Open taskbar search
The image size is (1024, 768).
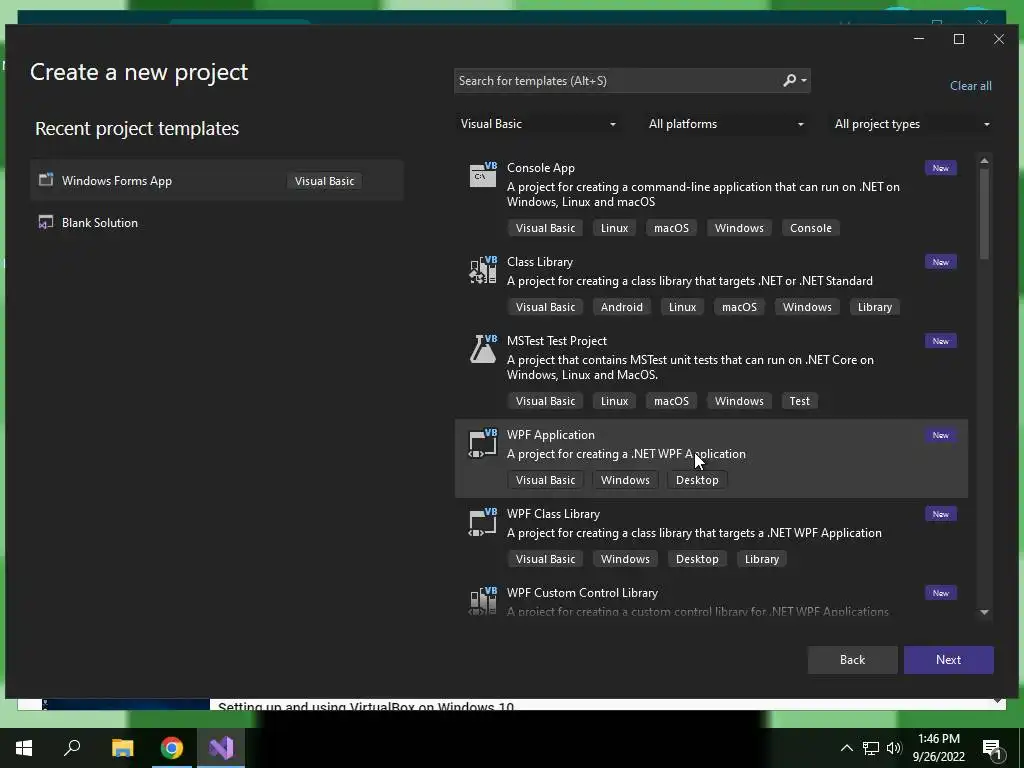72,747
